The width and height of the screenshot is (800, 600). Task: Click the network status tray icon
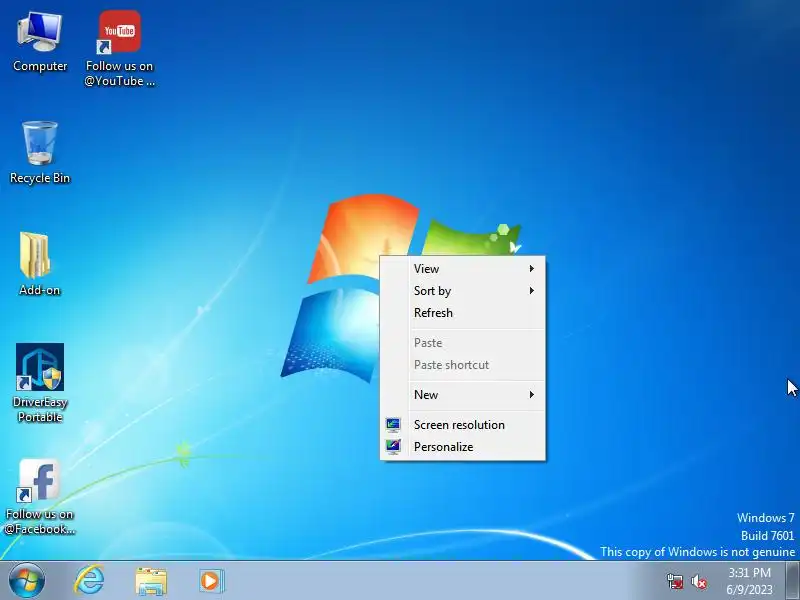point(675,581)
